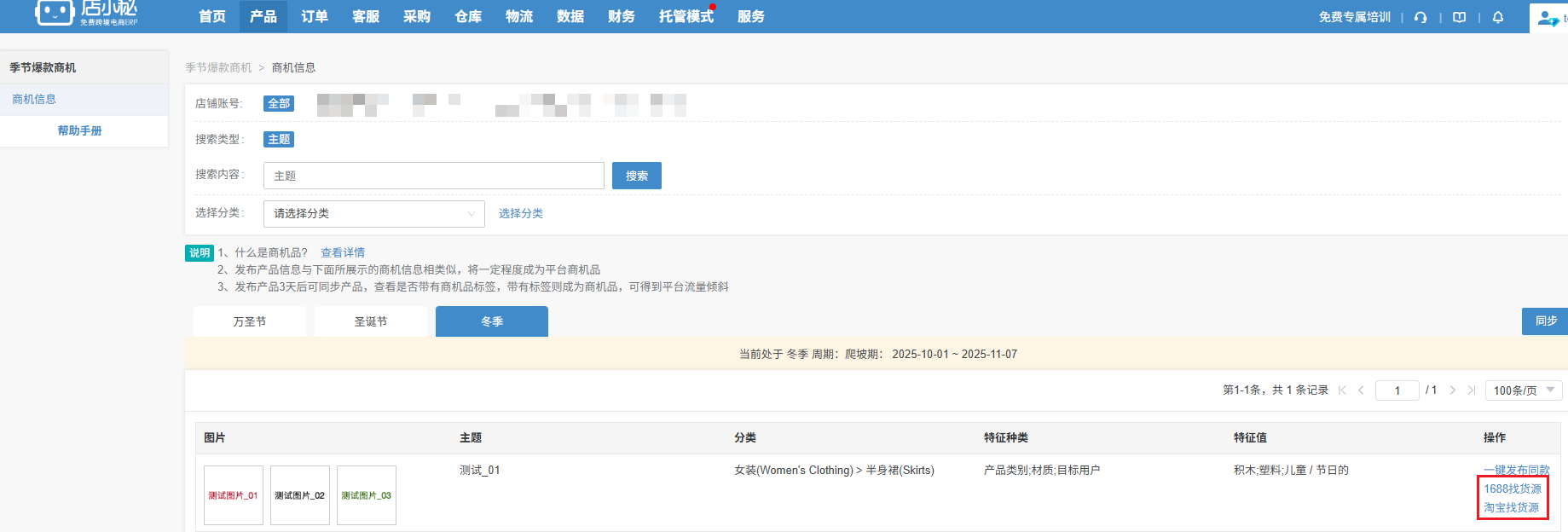This screenshot has height=532, width=1568.
Task: Open the 产品 menu in top navigation
Action: 263,16
